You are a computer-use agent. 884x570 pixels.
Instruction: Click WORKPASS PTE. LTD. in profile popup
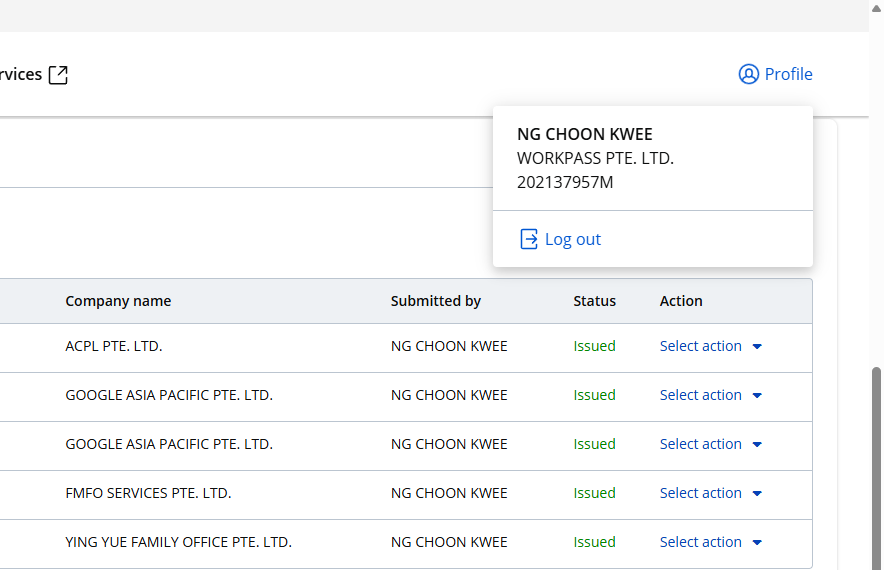point(595,158)
